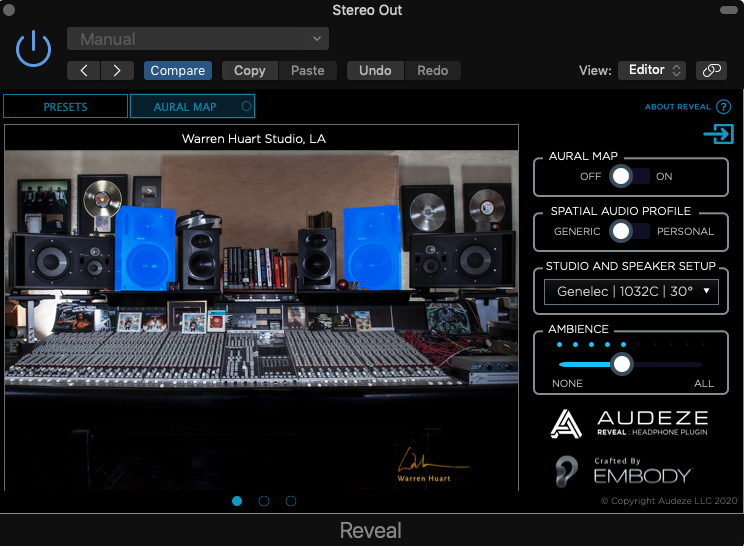Click the Copyright Audeze LLC 2020 text
Screen dimensions: 744x546
coord(669,501)
